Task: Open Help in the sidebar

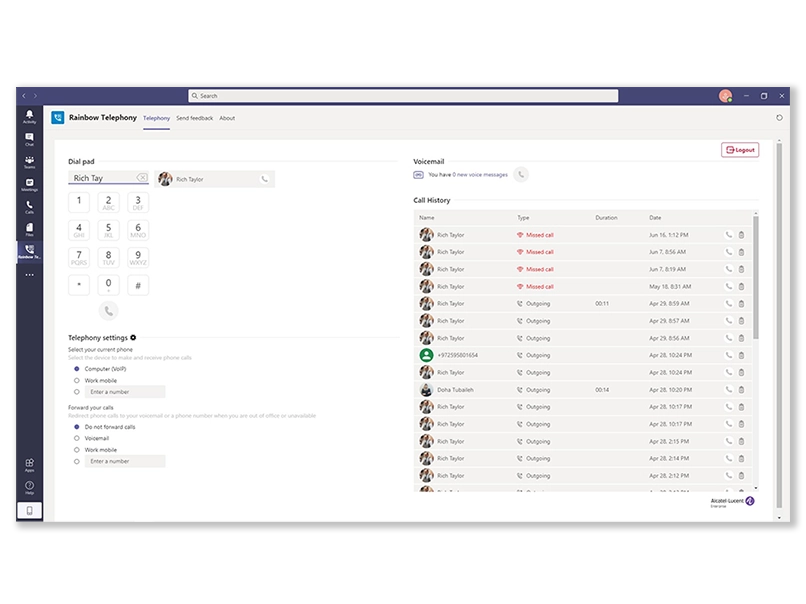Action: (x=29, y=487)
